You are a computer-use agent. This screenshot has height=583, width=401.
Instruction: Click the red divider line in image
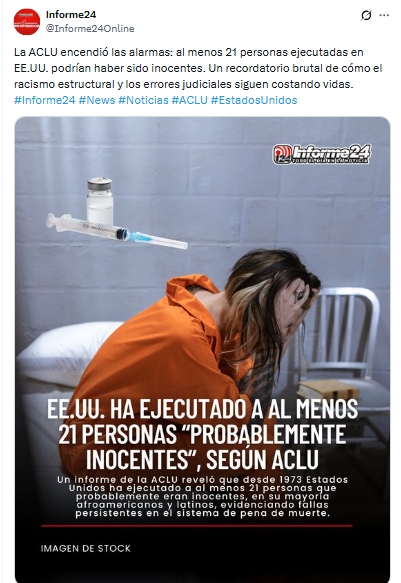coord(197,526)
